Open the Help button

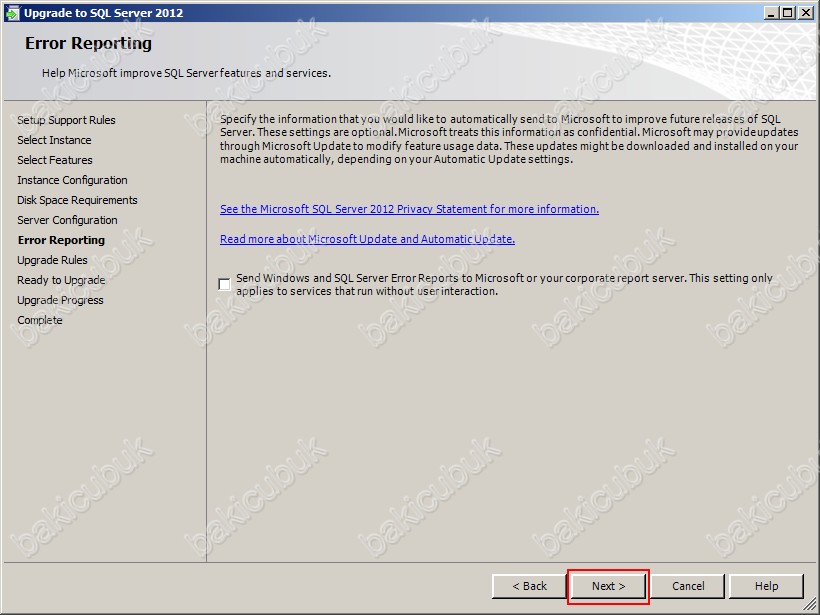766,586
